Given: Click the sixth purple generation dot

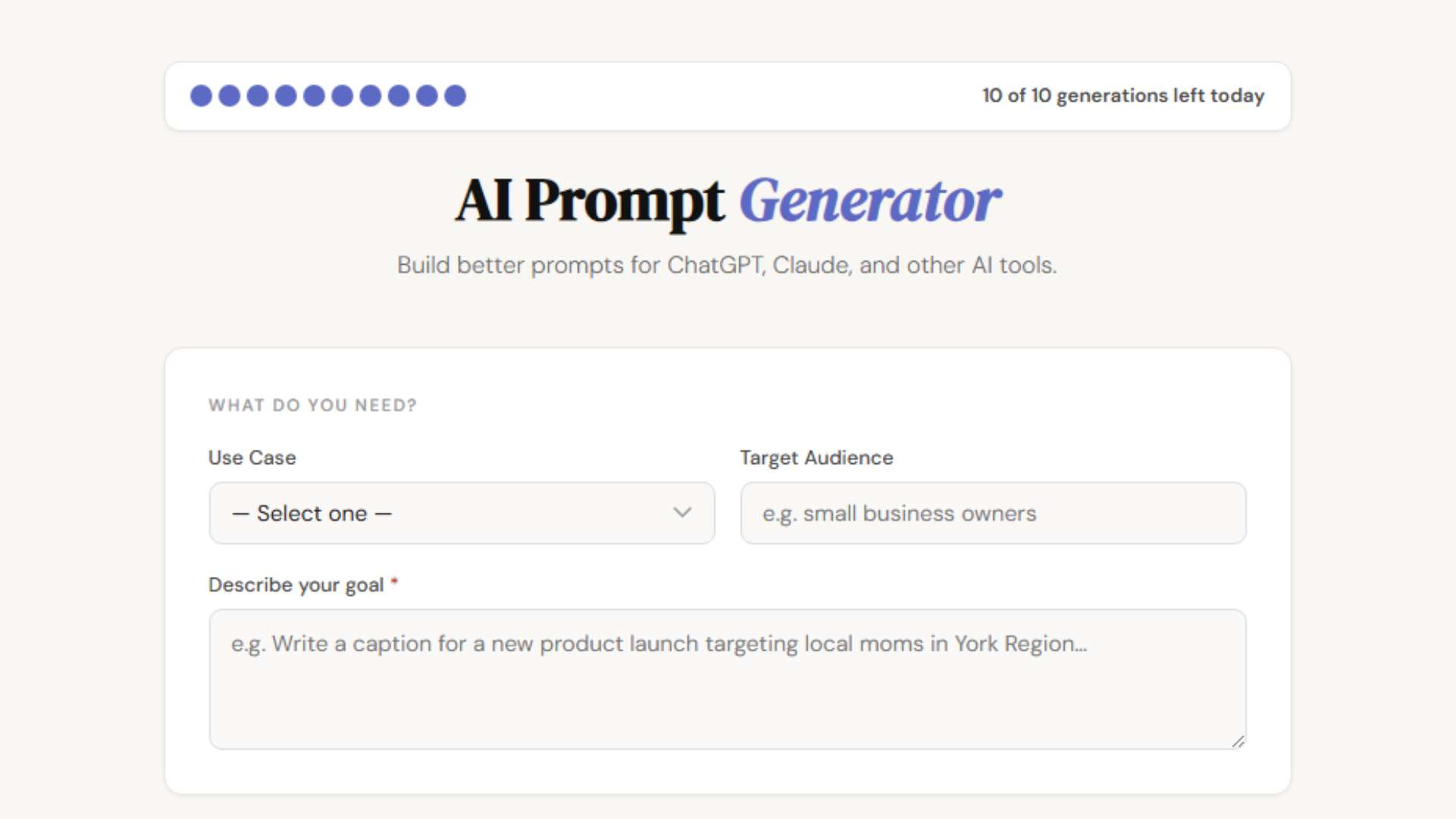Looking at the screenshot, I should click(x=342, y=96).
